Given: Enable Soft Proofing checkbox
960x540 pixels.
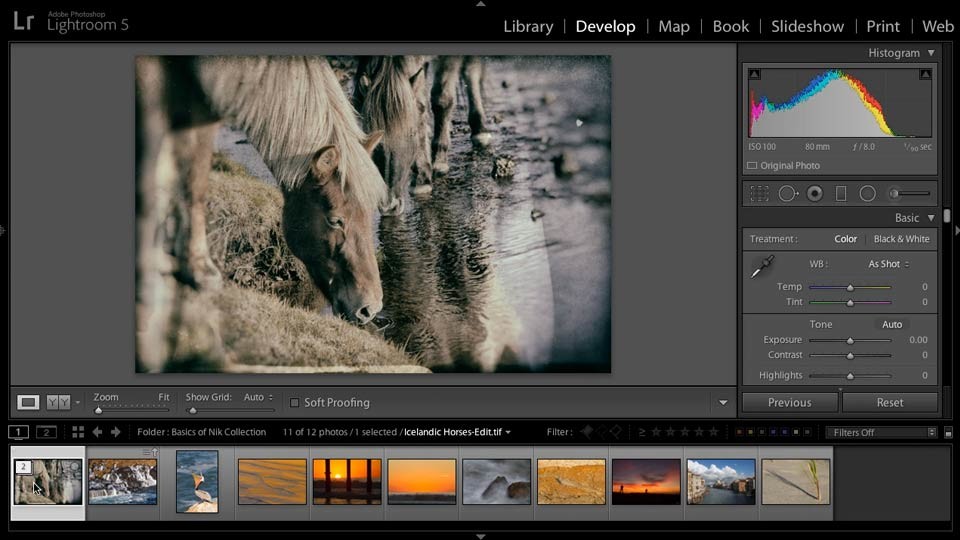Looking at the screenshot, I should [x=294, y=403].
